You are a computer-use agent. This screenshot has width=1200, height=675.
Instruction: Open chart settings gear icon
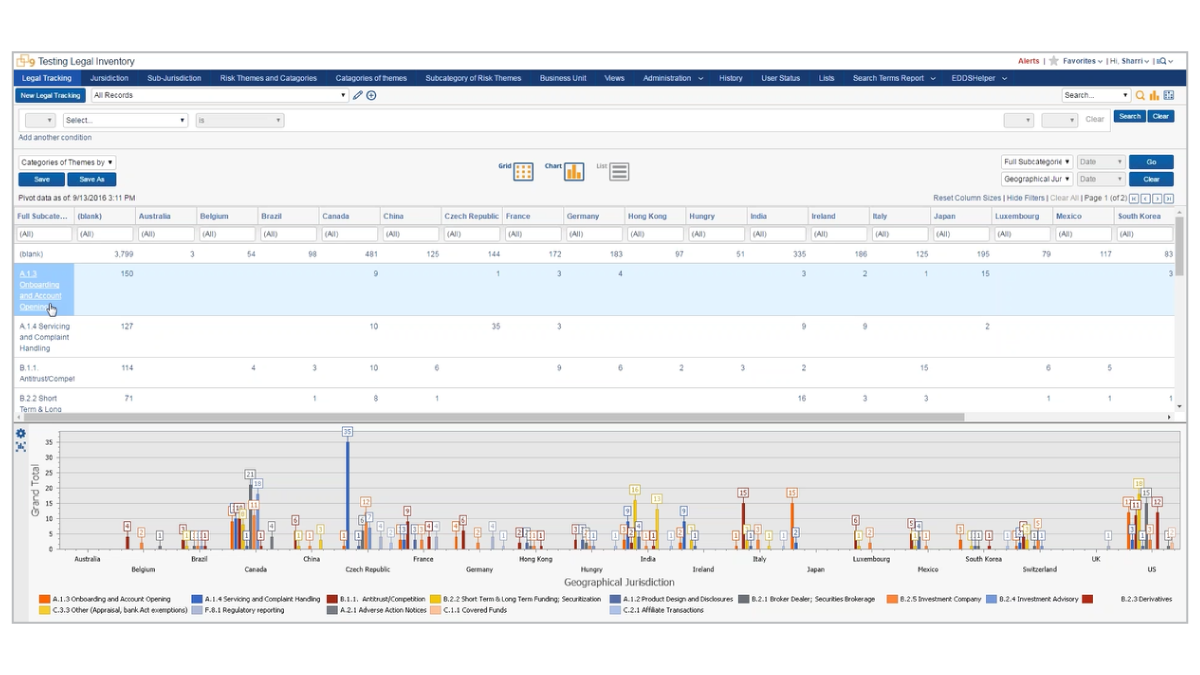click(x=21, y=434)
